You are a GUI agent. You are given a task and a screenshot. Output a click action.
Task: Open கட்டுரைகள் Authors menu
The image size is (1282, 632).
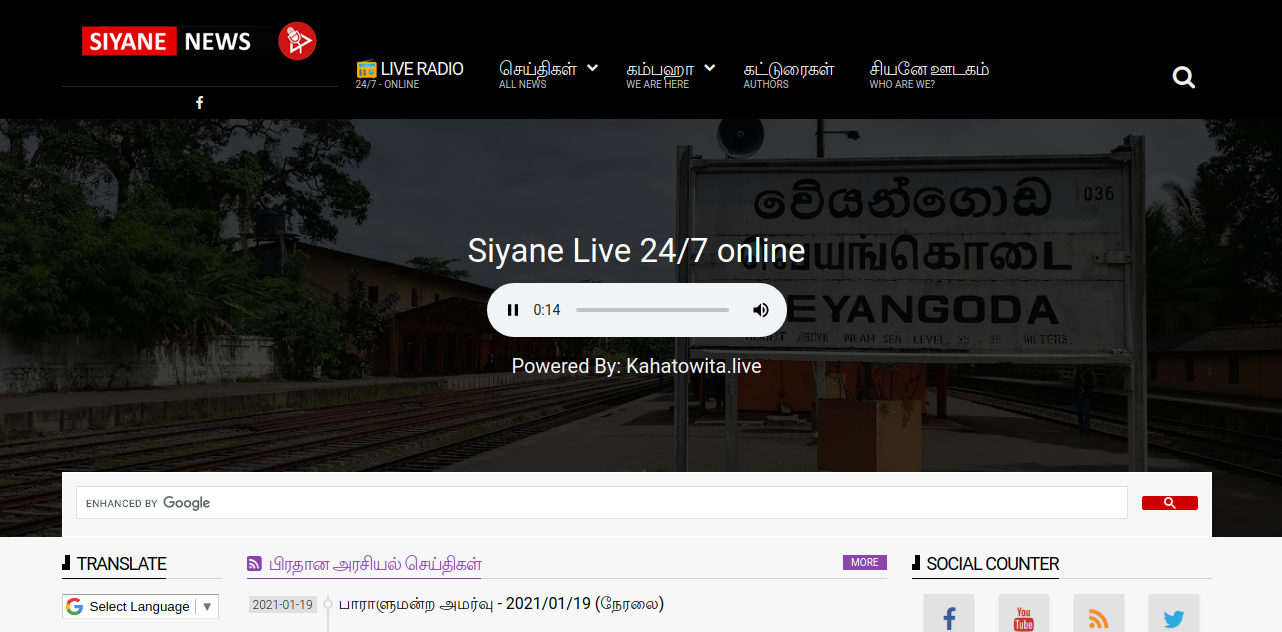point(789,75)
